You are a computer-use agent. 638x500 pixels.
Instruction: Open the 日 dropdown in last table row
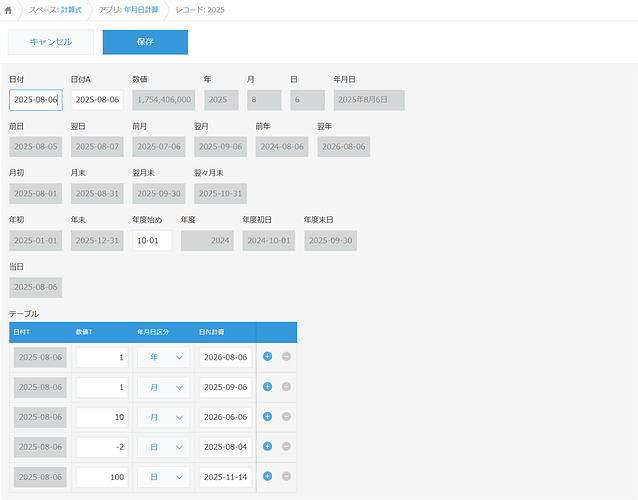163,477
